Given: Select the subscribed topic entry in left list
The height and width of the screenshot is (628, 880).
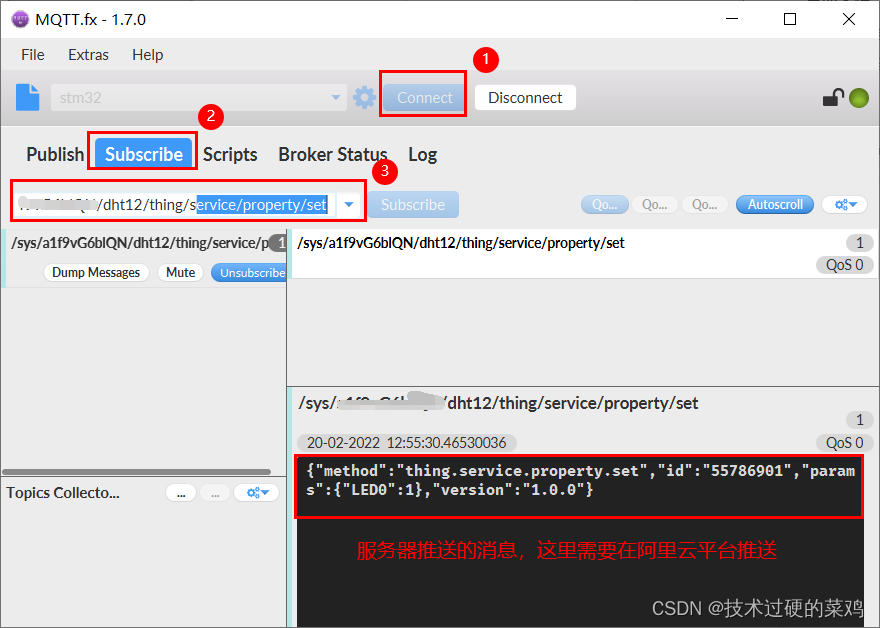Looking at the screenshot, I should coord(145,258).
